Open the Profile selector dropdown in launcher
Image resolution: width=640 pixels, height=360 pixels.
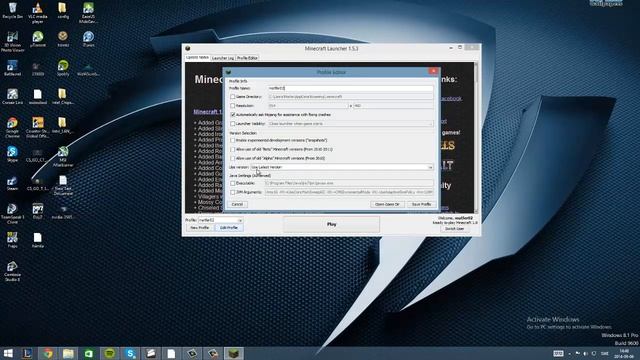[x=220, y=220]
